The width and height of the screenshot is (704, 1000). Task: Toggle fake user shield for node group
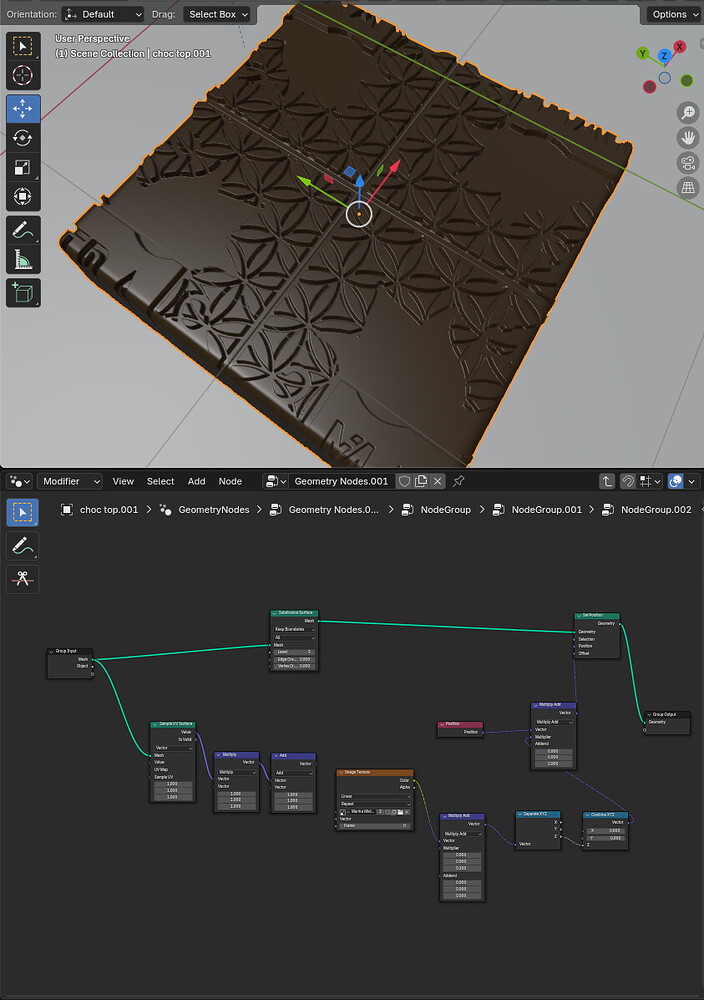[404, 482]
